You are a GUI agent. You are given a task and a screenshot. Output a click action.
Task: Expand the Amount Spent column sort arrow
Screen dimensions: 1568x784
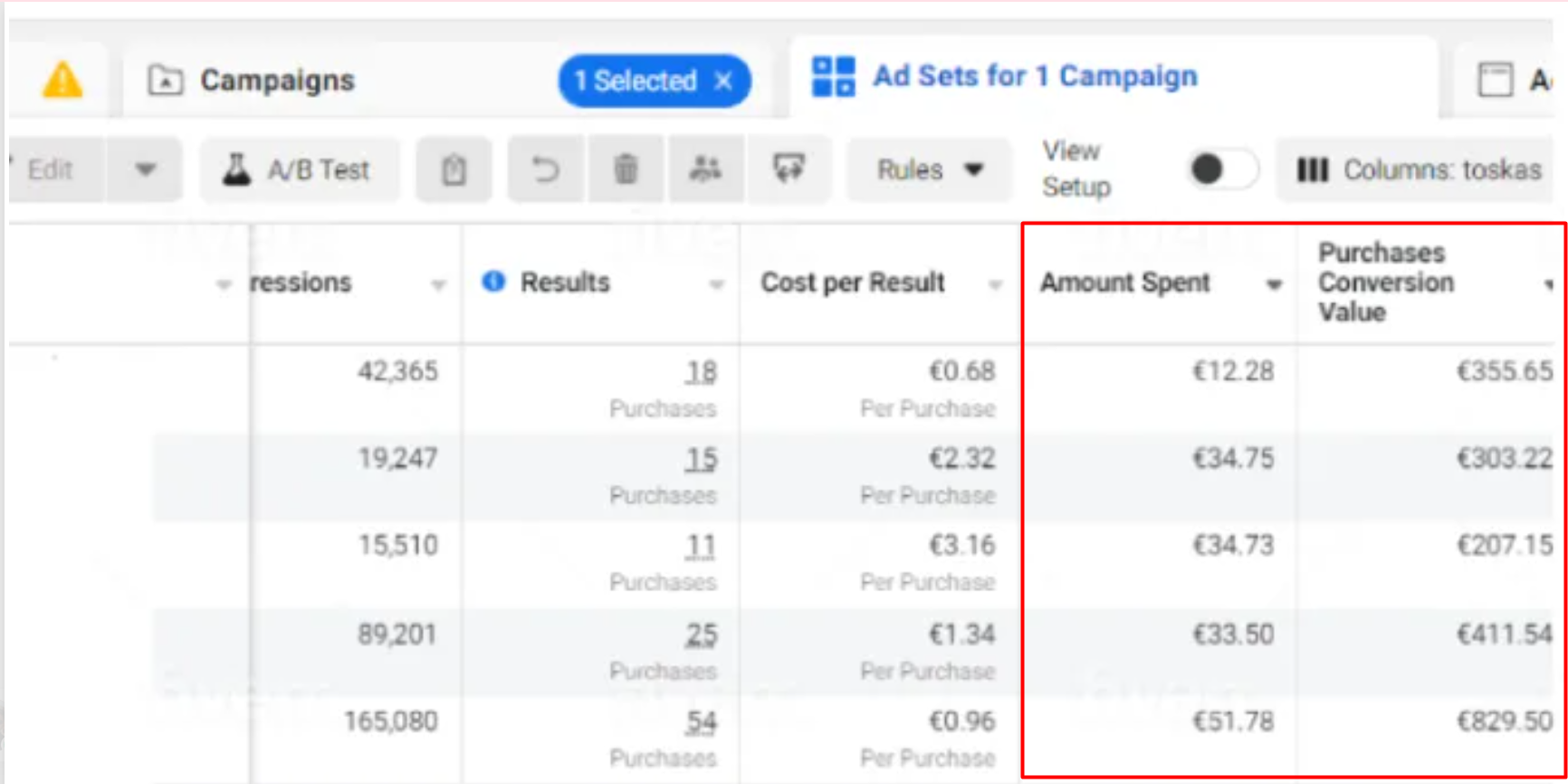pyautogui.click(x=1274, y=285)
